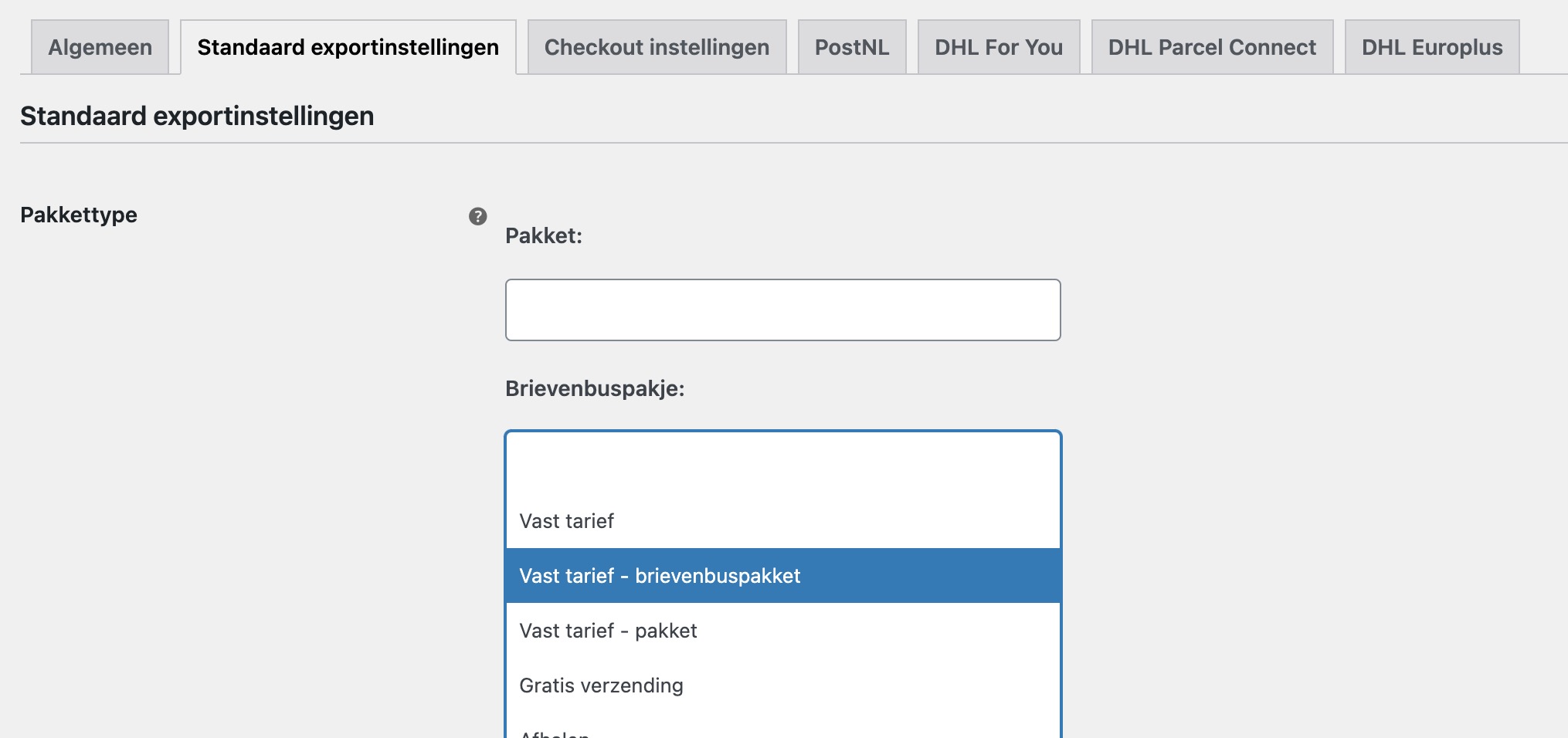This screenshot has width=1568, height=738.
Task: Open the Pakkettype help tooltip icon
Action: coord(478,217)
